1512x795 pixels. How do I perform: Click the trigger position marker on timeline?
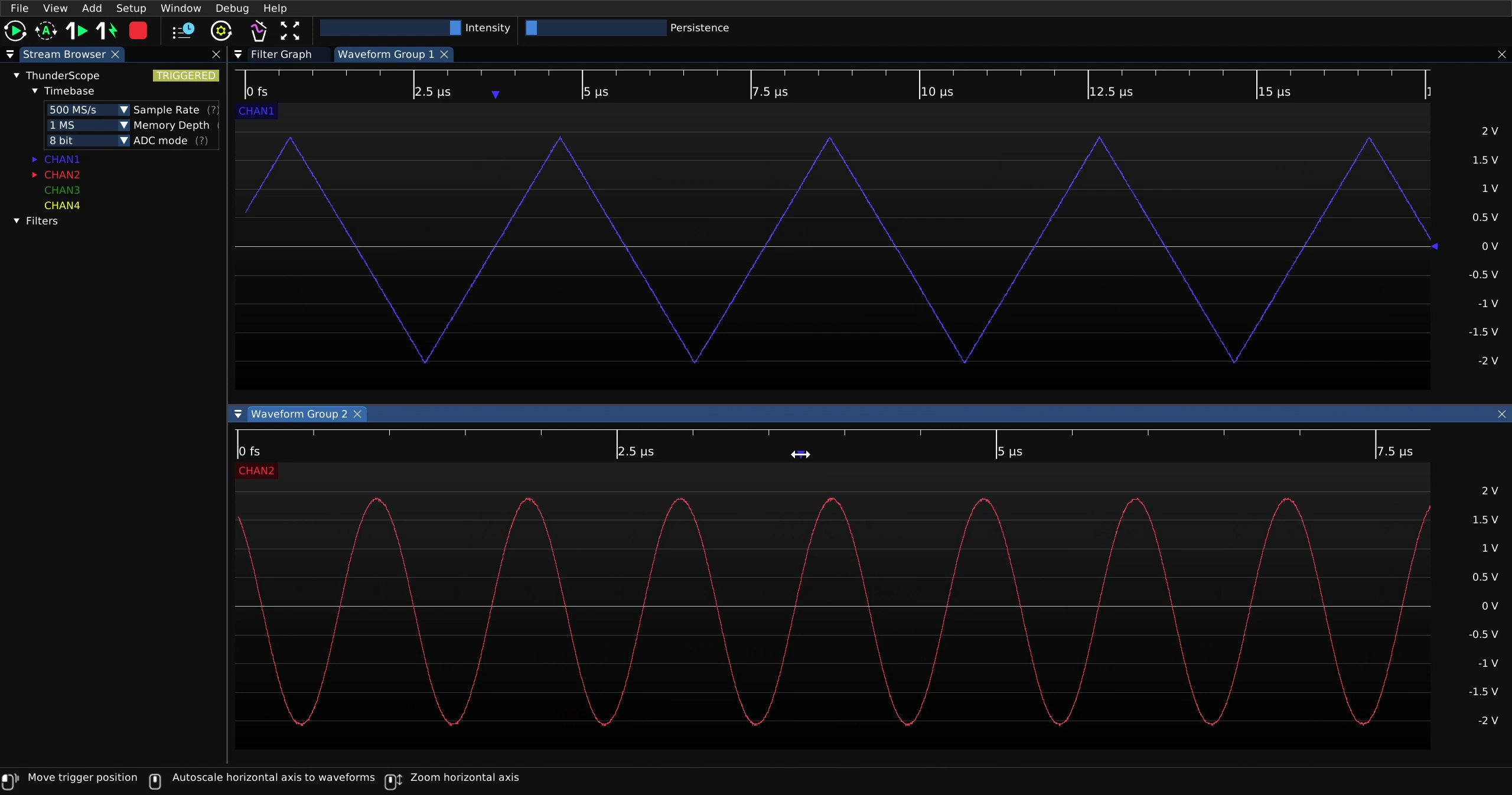pos(496,95)
